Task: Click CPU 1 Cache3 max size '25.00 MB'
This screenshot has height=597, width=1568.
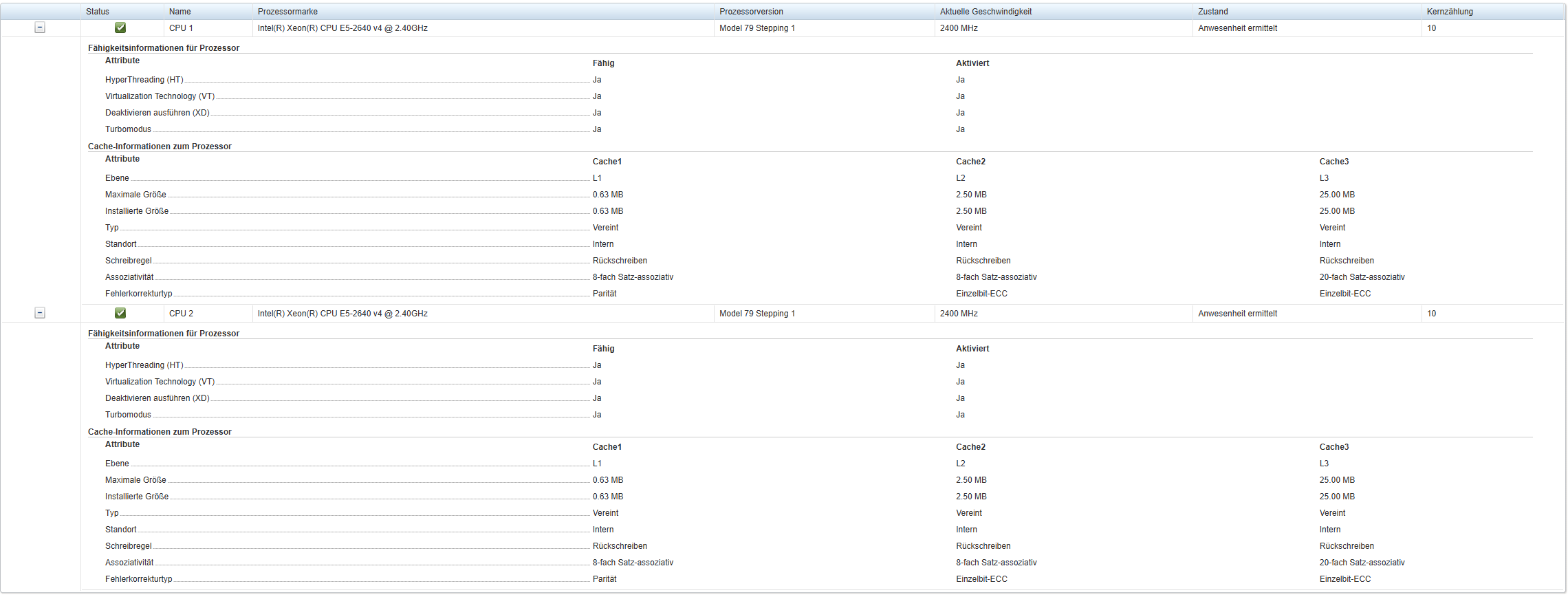Action: click(1337, 195)
